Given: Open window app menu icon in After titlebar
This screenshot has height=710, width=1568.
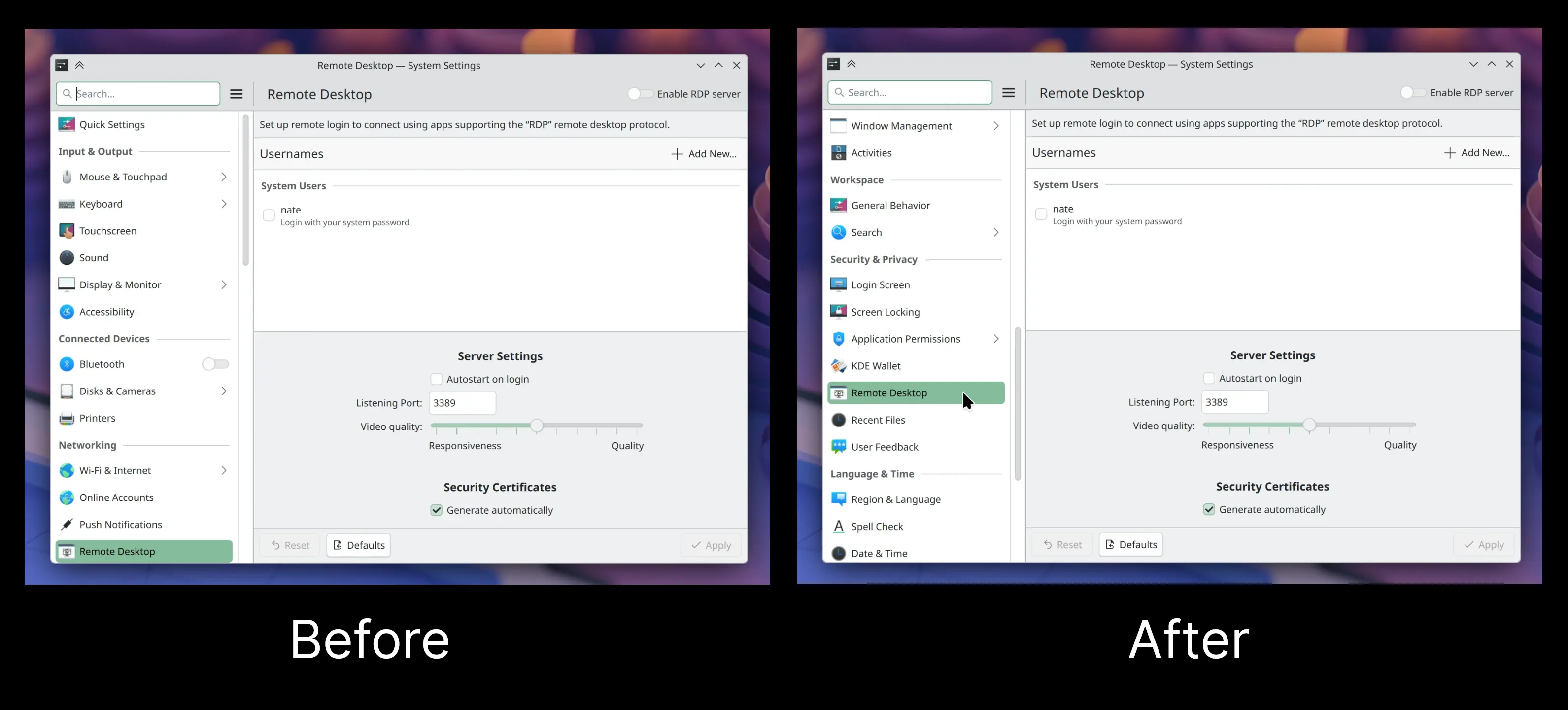Looking at the screenshot, I should 834,64.
